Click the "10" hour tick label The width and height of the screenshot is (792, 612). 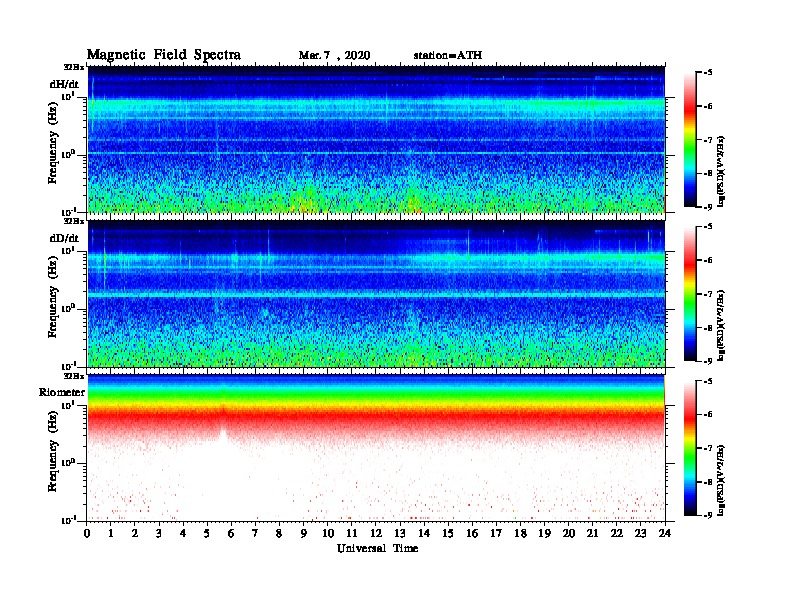[x=328, y=534]
